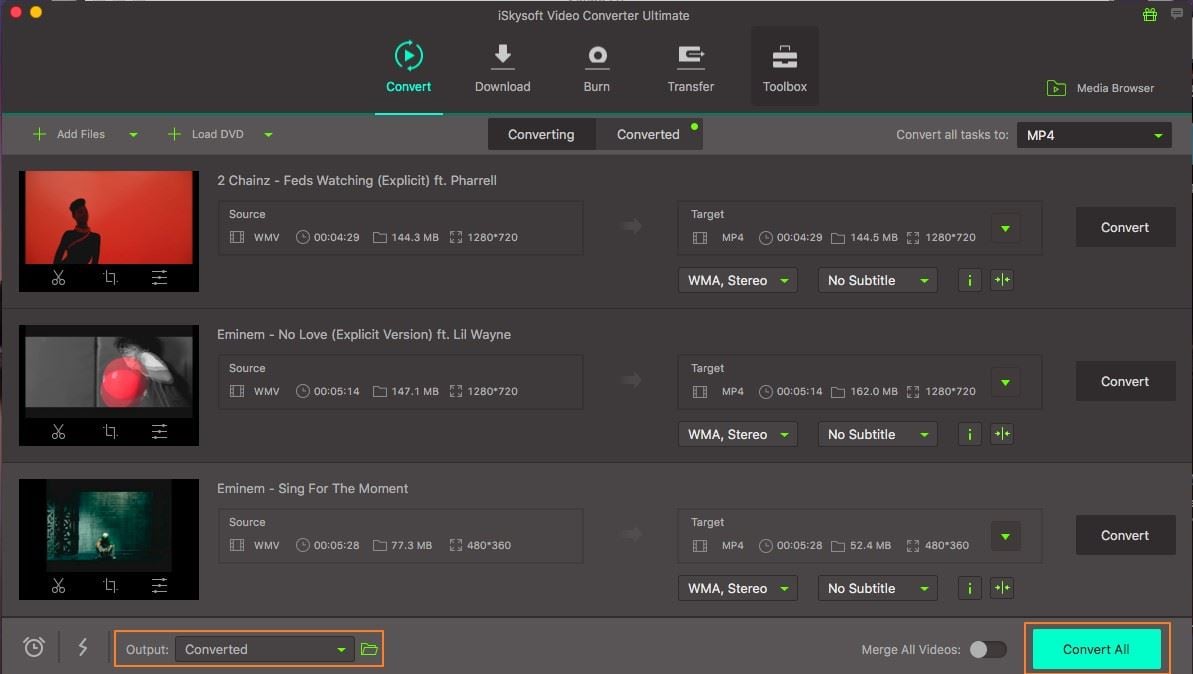Open subtitle dropdown for 2 Chainz video

877,280
